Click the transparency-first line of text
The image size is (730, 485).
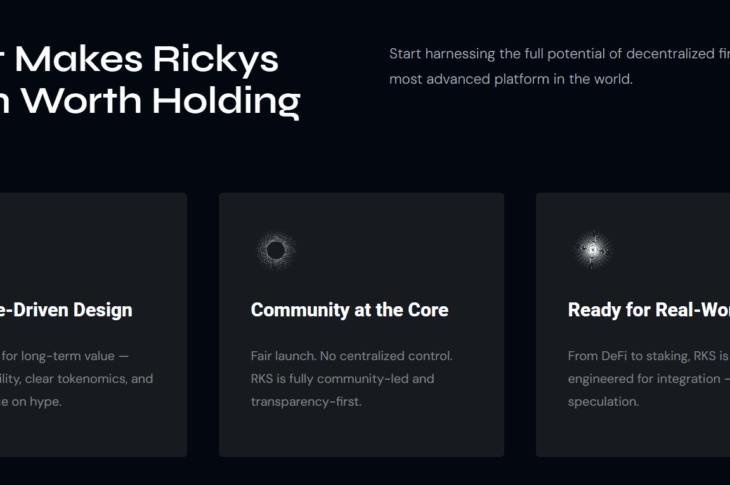tap(306, 402)
